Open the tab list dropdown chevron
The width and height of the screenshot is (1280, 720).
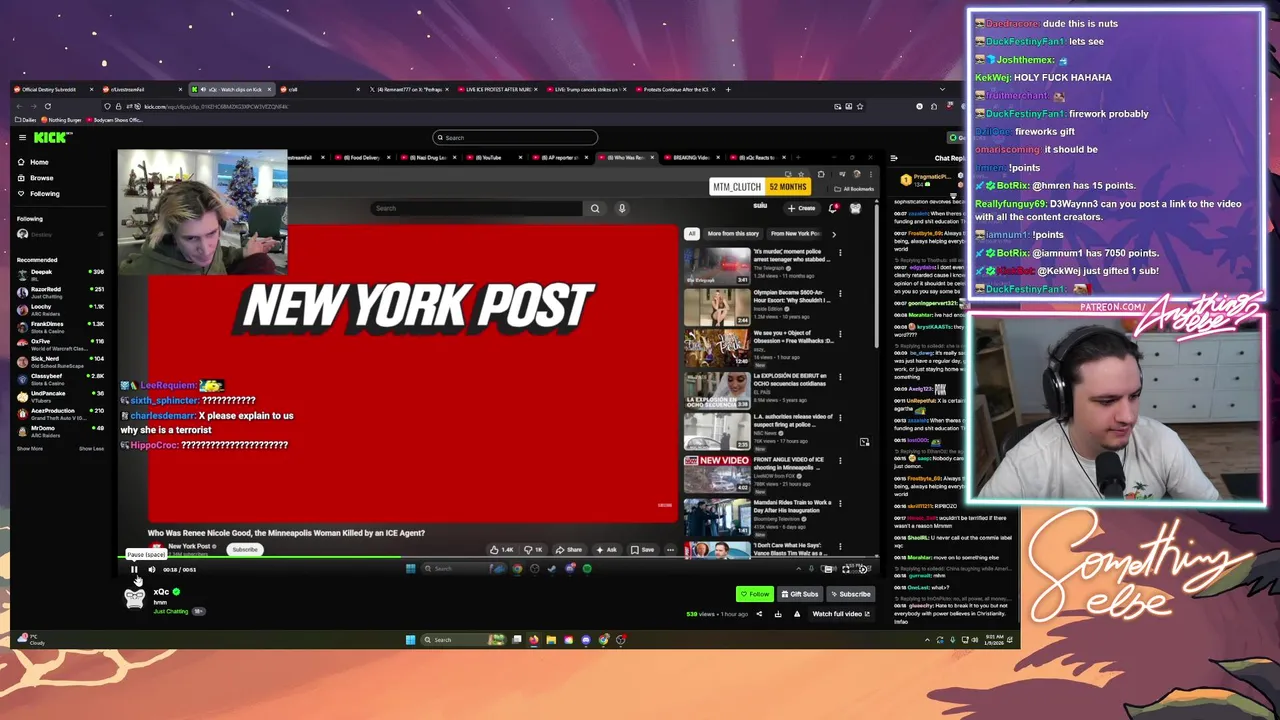click(942, 89)
